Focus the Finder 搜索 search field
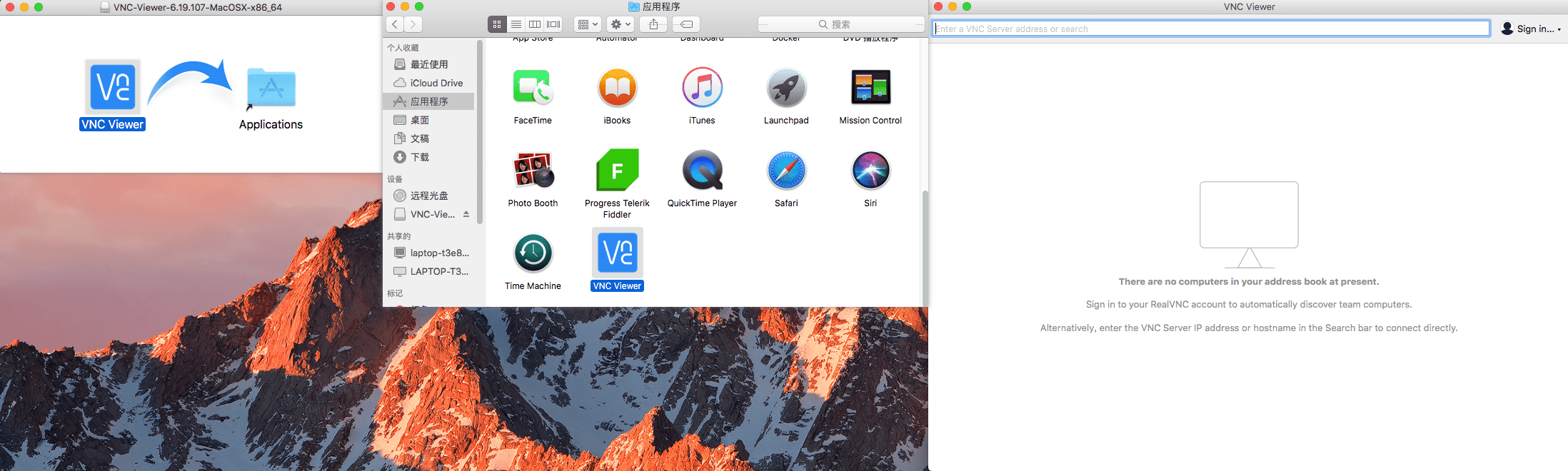 tap(841, 24)
